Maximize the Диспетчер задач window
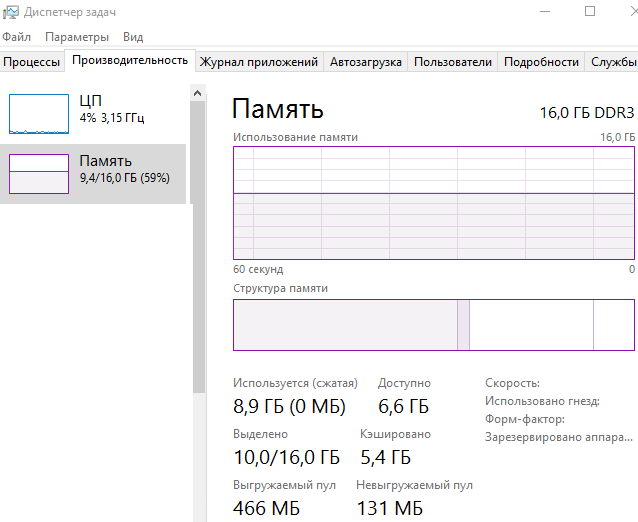 coord(590,11)
